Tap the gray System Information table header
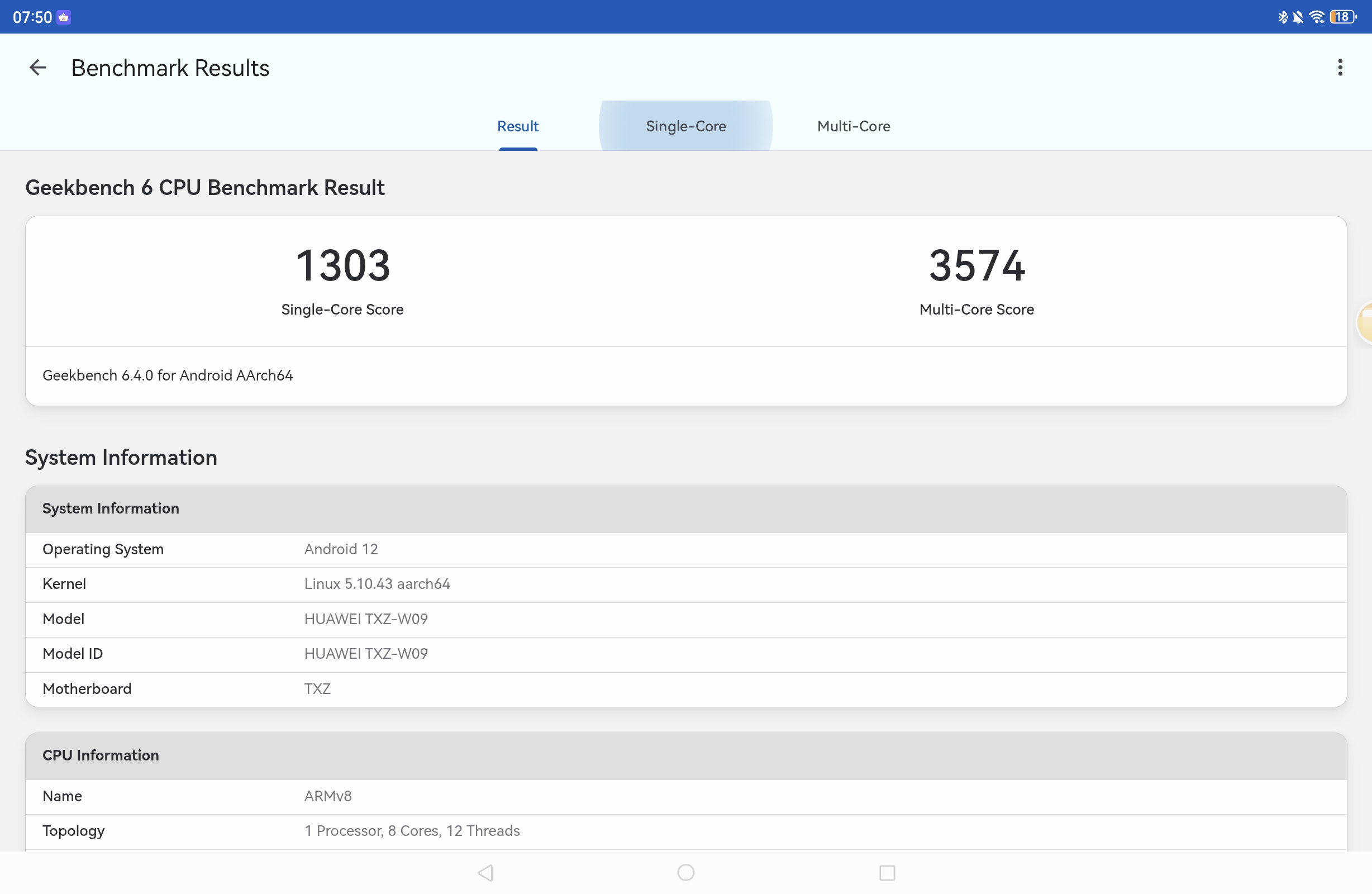This screenshot has width=1372, height=894. pyautogui.click(x=686, y=509)
